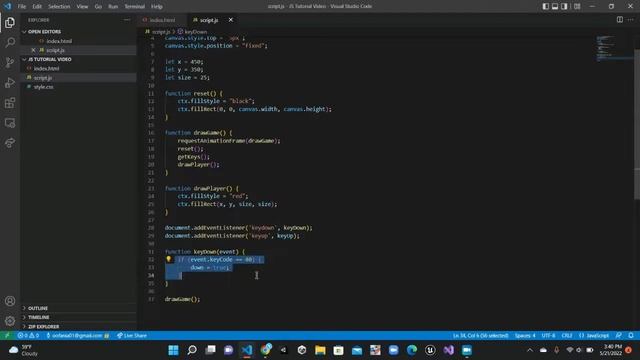The width and height of the screenshot is (640, 360).
Task: Click the taskbar Search magnifier icon
Action: point(192,350)
